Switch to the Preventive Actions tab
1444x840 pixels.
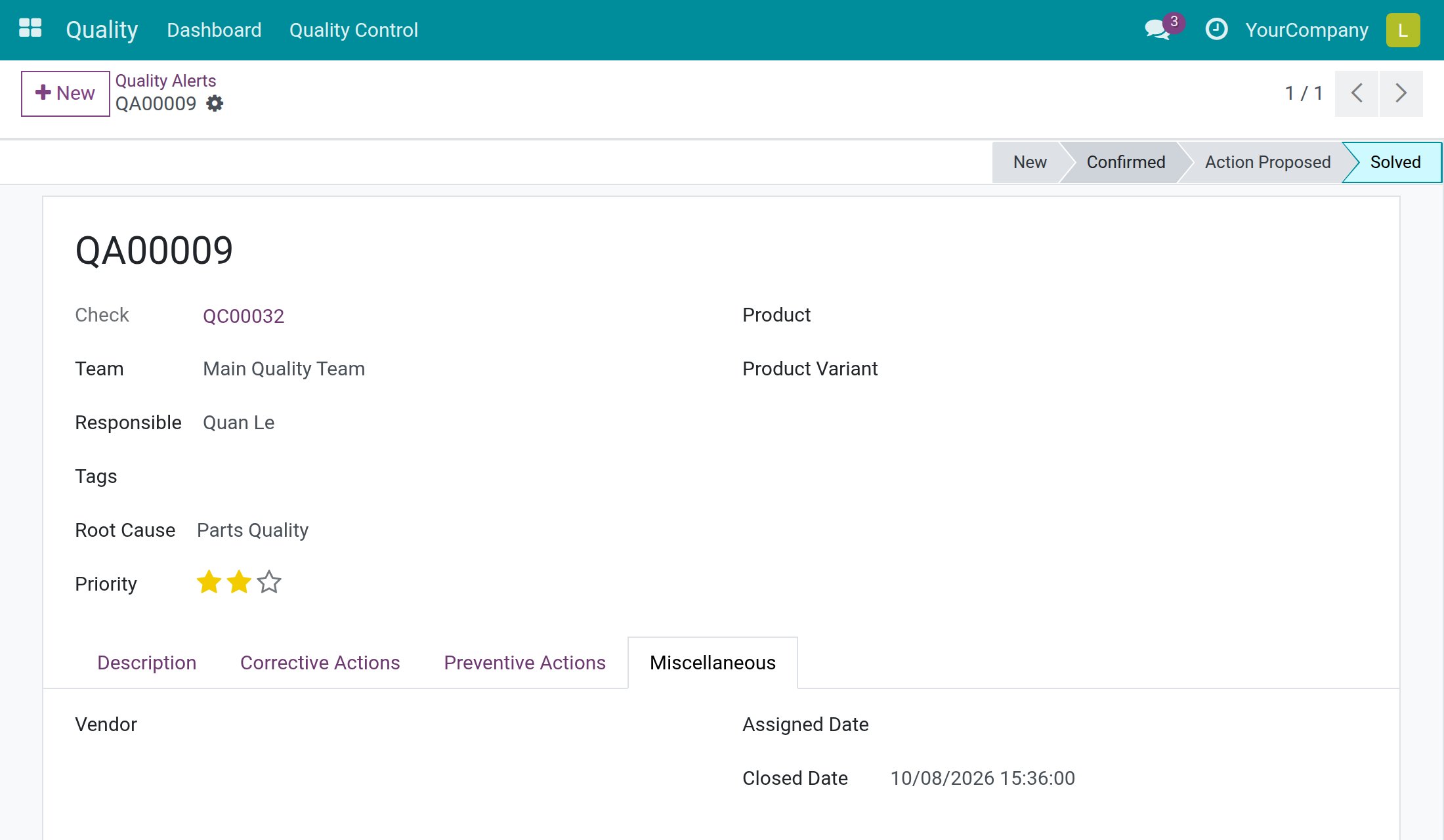(525, 663)
